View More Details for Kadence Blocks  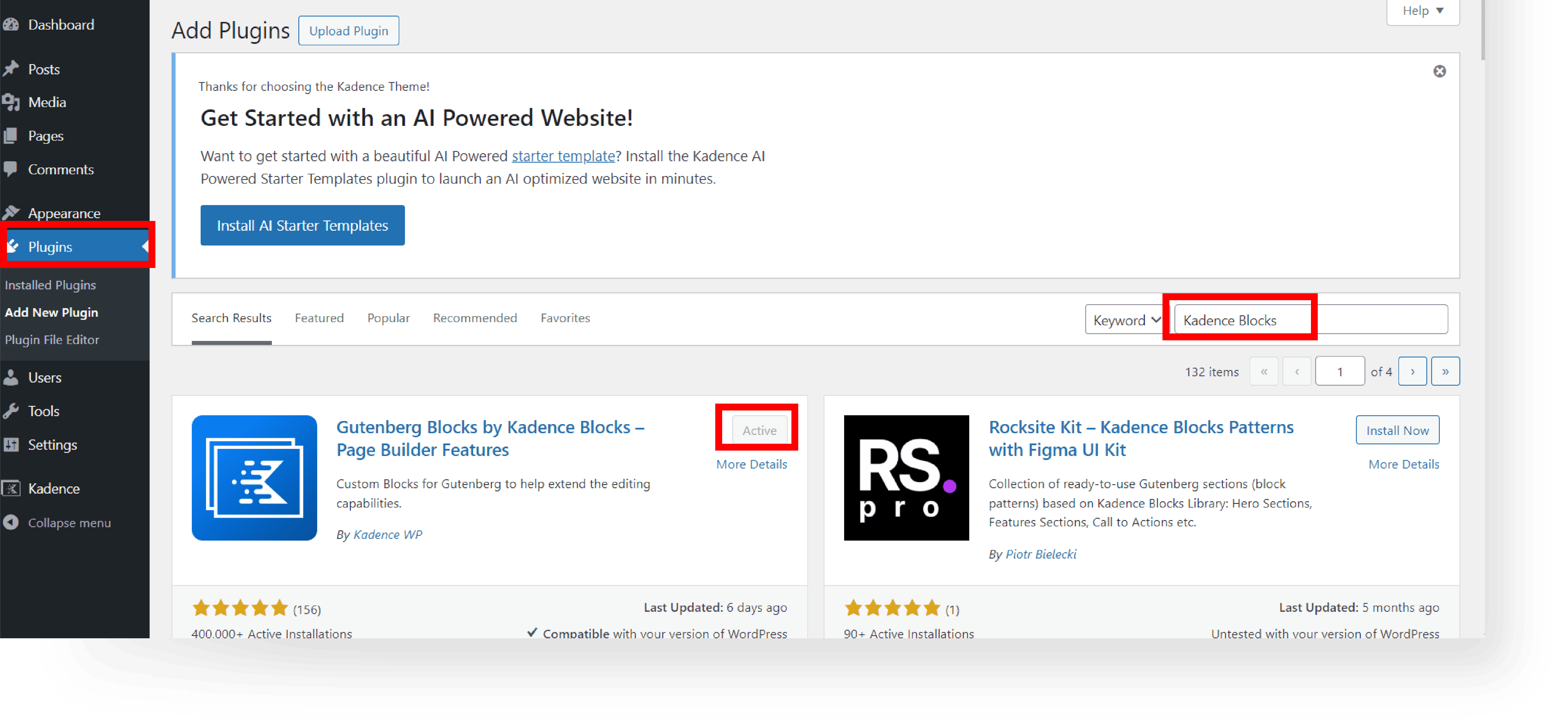[x=751, y=464]
